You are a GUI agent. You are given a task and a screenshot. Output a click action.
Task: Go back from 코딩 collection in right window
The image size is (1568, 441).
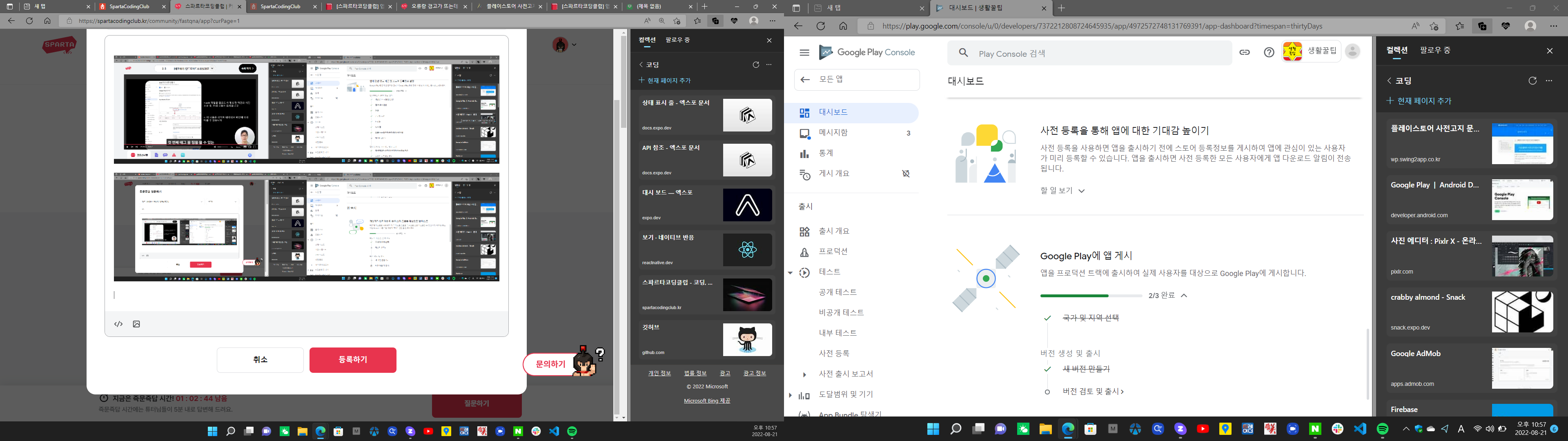tap(1390, 80)
